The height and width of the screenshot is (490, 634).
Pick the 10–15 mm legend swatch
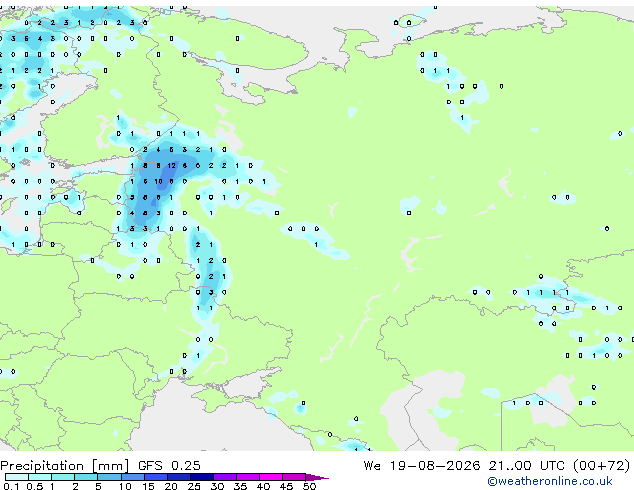pyautogui.click(x=132, y=477)
